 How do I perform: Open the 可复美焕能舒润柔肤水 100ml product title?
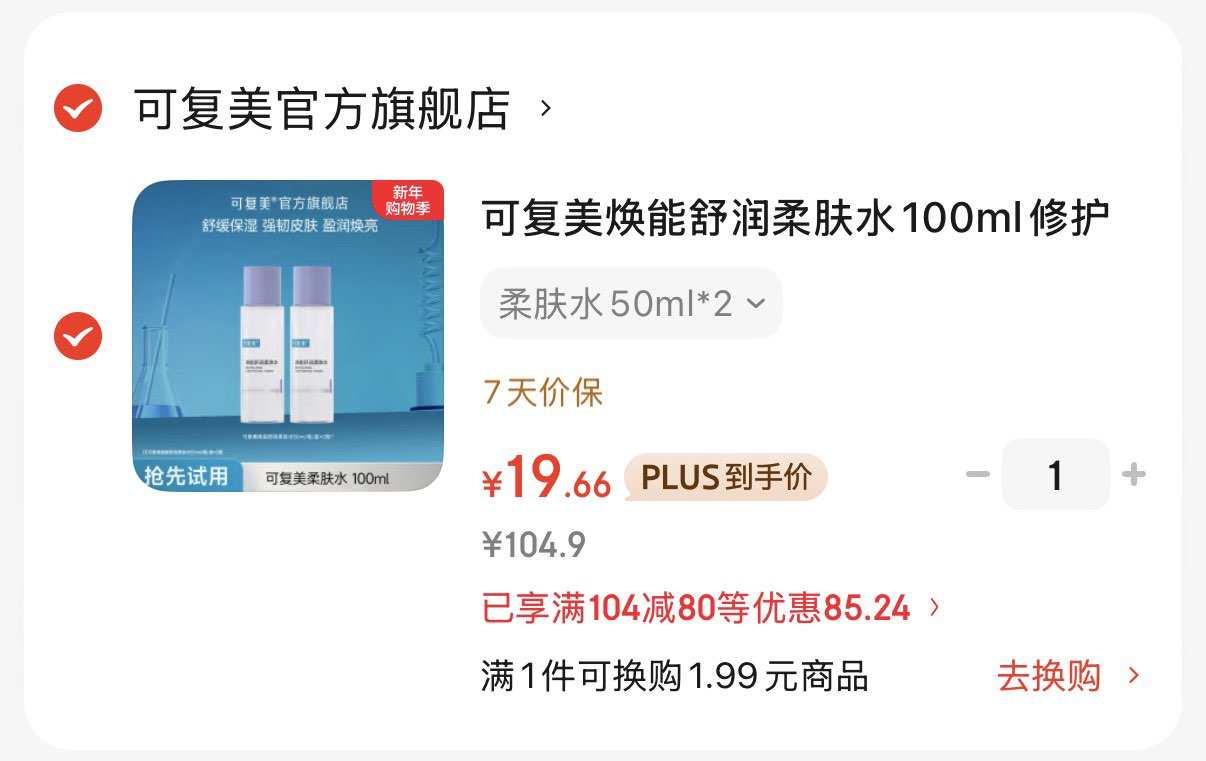pos(796,219)
